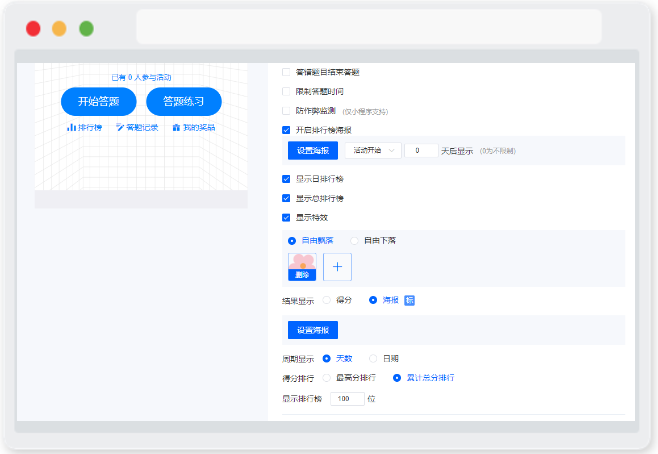Viewport: 658px width, 454px height.
Task: Focus the days field before 天后显示
Action: tap(421, 151)
